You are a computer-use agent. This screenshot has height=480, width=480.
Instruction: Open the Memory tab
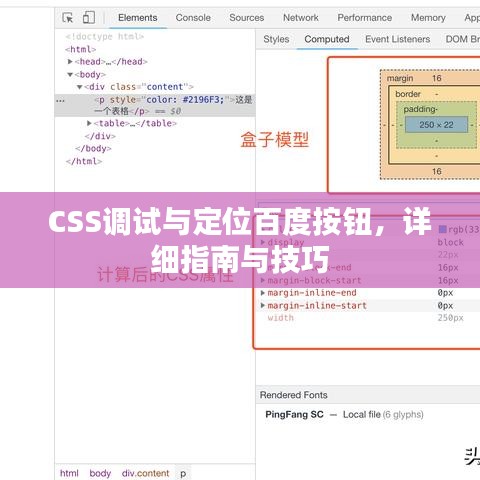(428, 18)
